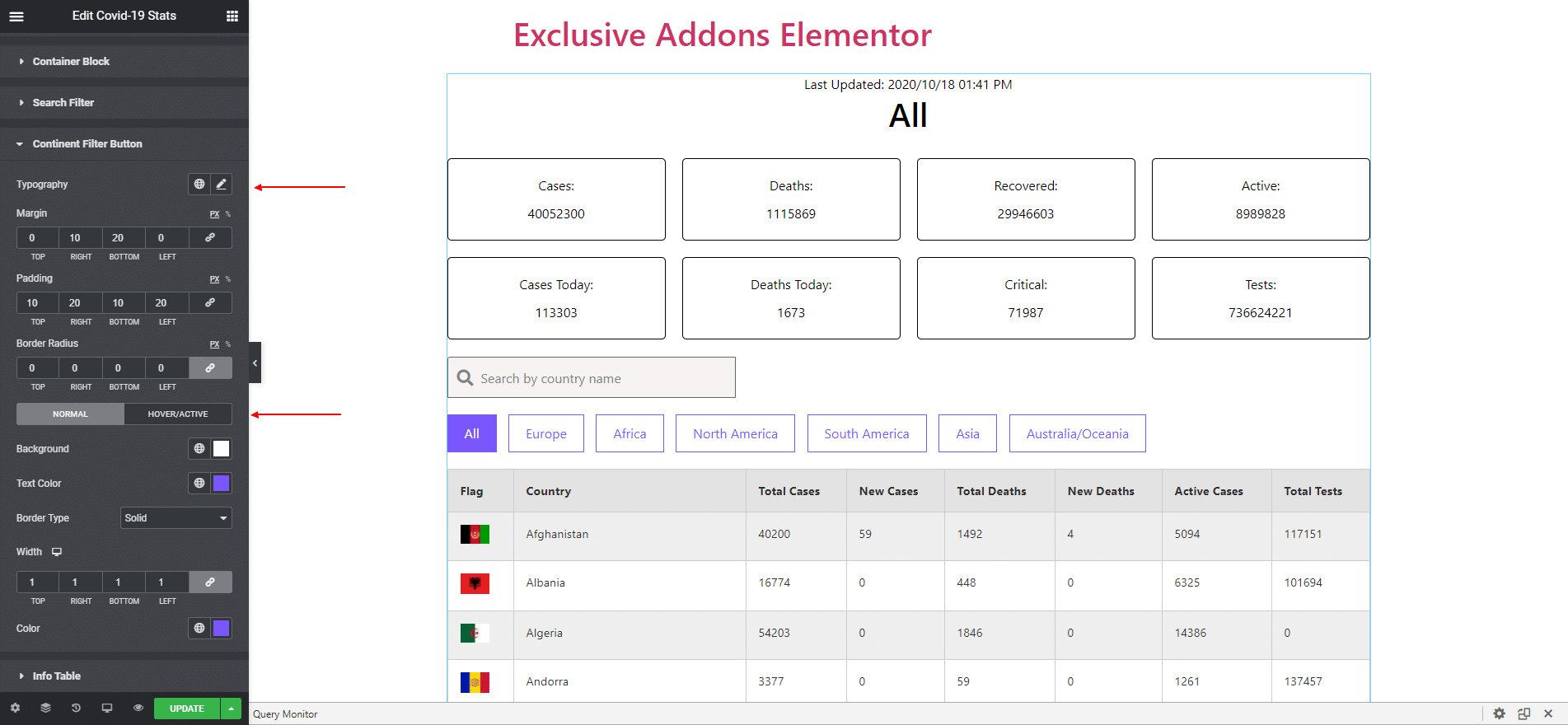The image size is (1568, 725).
Task: Filter by the All continent button
Action: coord(472,433)
